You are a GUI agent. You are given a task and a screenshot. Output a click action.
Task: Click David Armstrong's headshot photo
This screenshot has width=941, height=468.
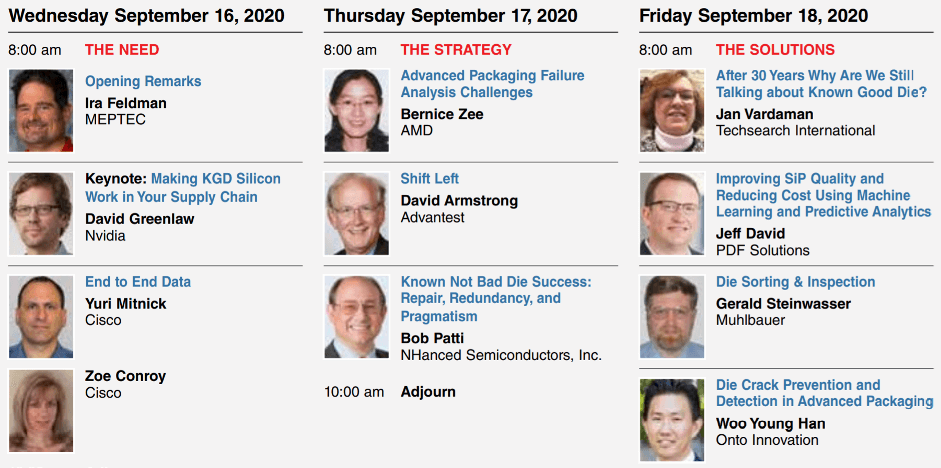tap(357, 214)
